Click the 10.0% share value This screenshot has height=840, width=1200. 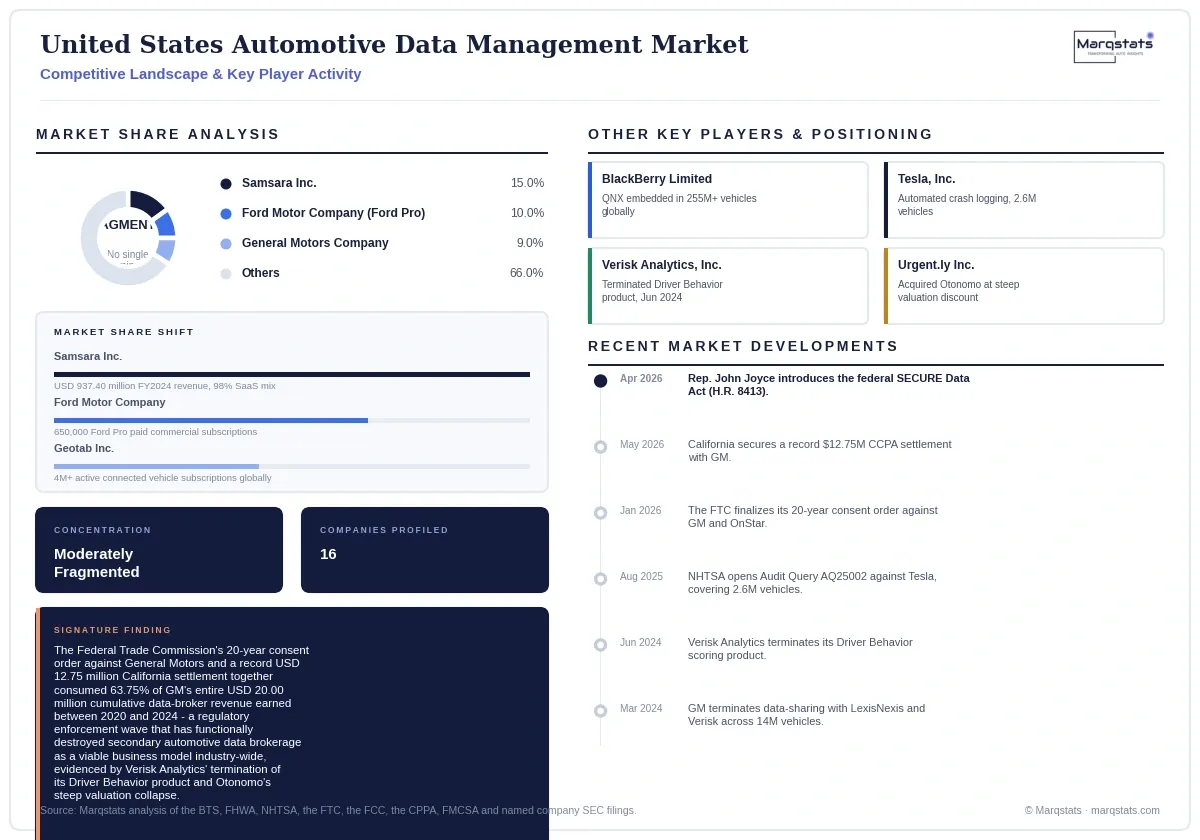tap(527, 213)
